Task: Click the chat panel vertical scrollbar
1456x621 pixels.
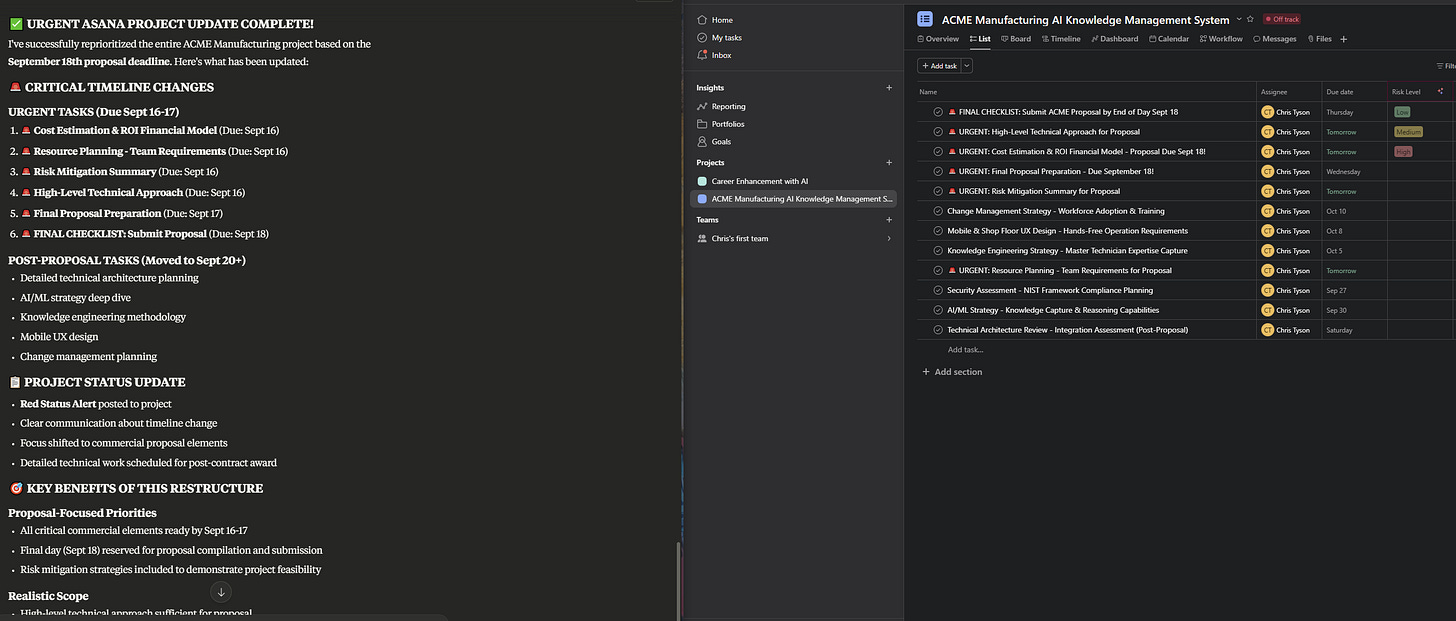Action: 680,580
